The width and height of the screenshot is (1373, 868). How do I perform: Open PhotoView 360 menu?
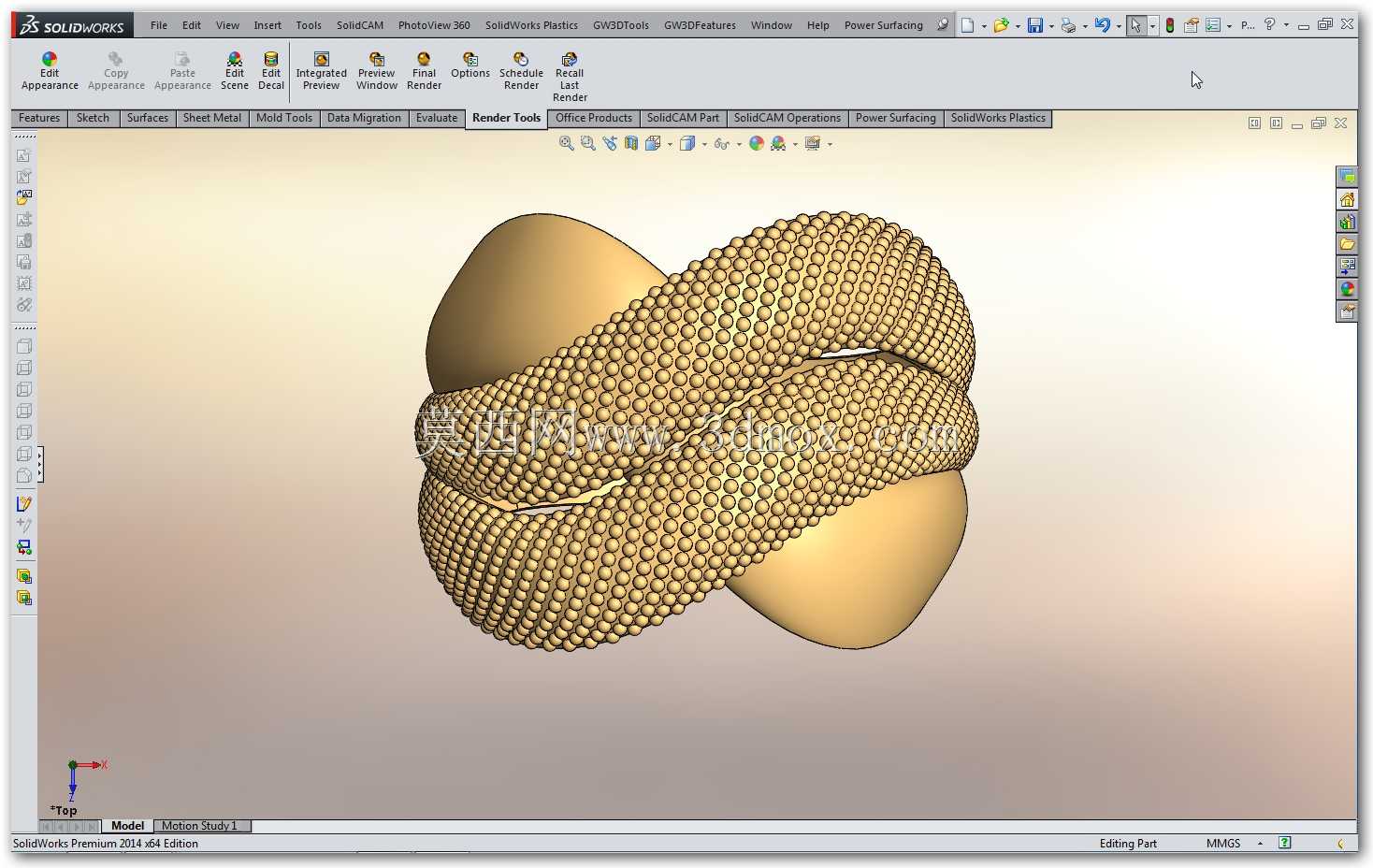[x=434, y=25]
